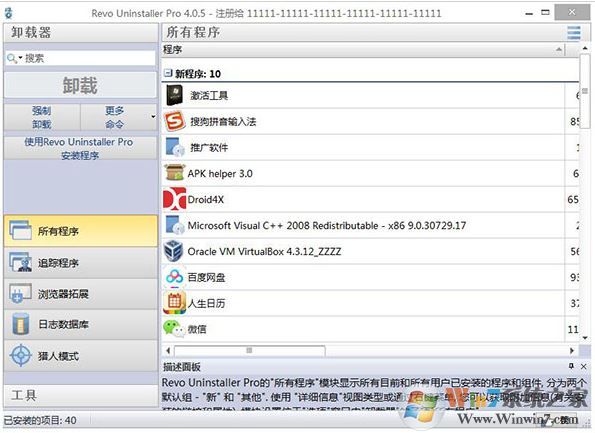Click the 强制卸载 forced uninstall button
The width and height of the screenshot is (595, 433).
(x=42, y=117)
